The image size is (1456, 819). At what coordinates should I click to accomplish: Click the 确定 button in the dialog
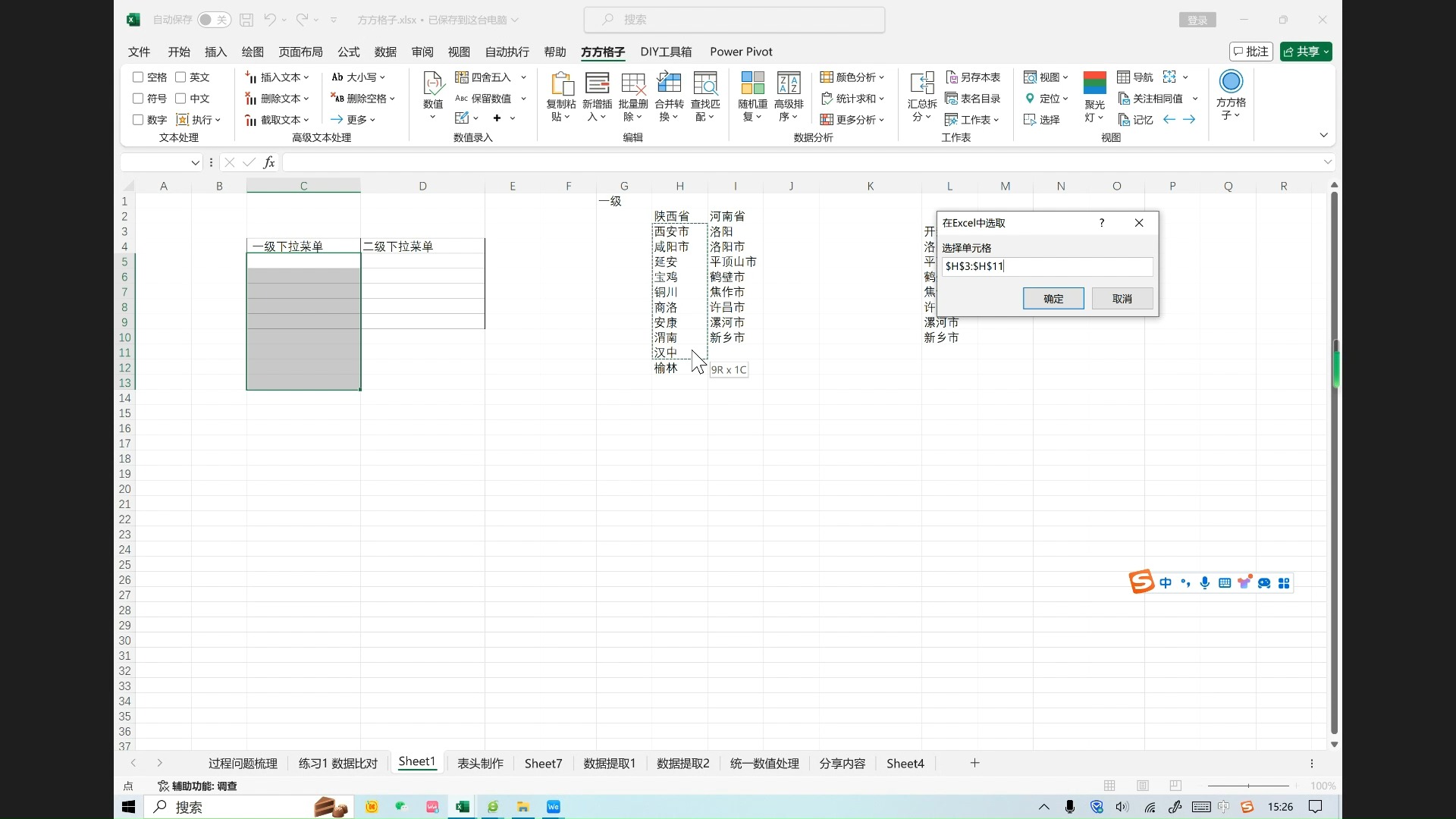[x=1053, y=299]
